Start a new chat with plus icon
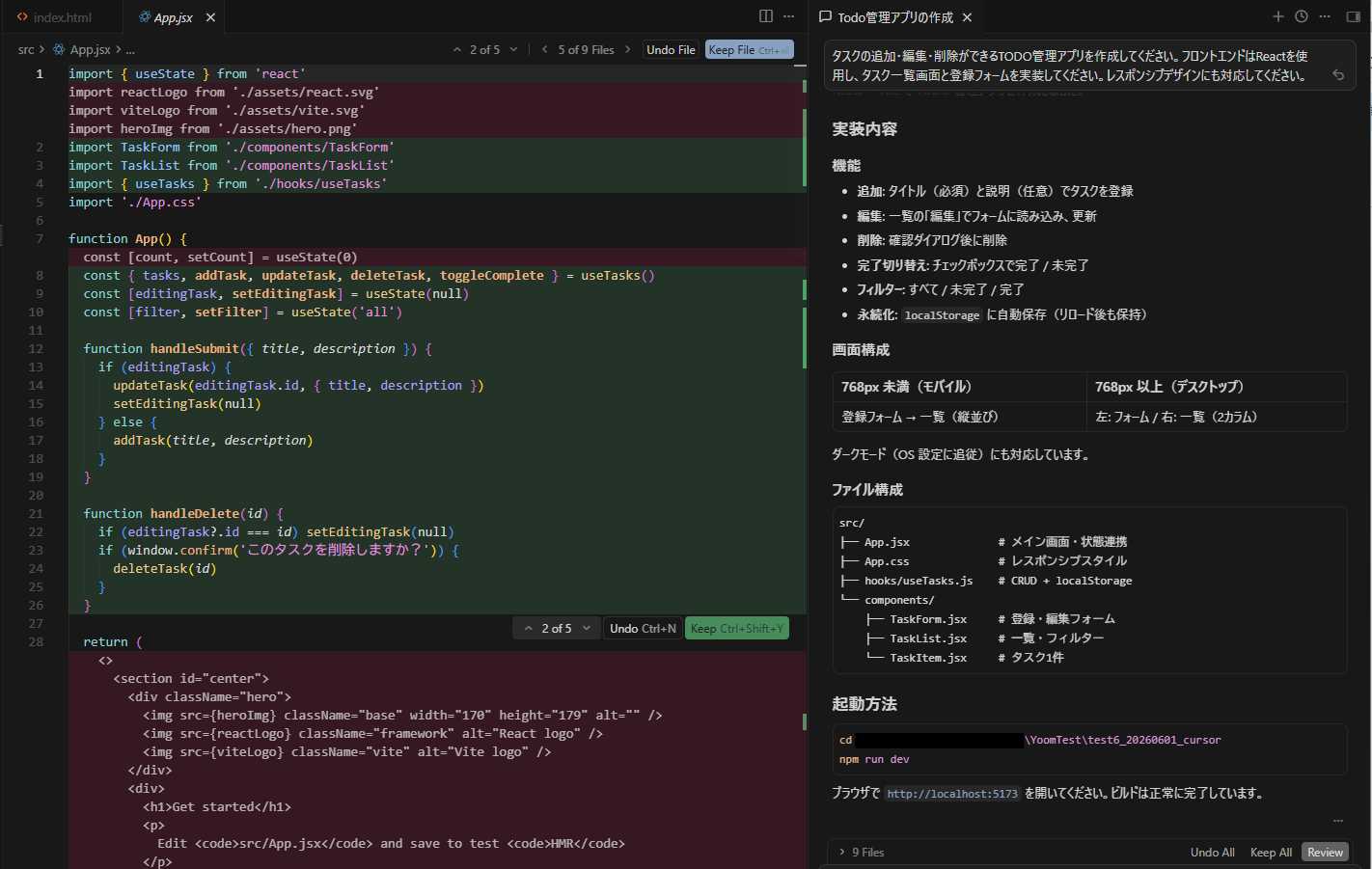The height and width of the screenshot is (869, 1372). tap(1278, 16)
